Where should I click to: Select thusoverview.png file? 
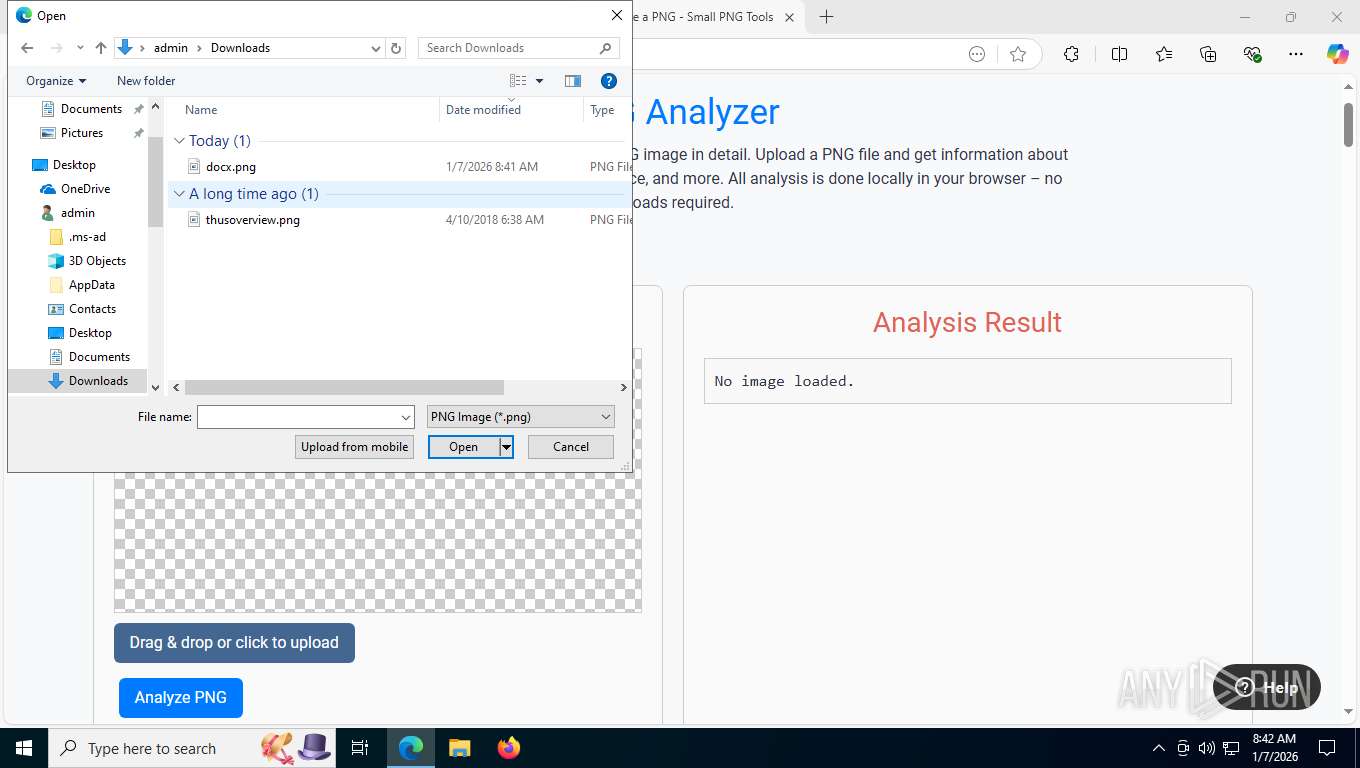(252, 220)
